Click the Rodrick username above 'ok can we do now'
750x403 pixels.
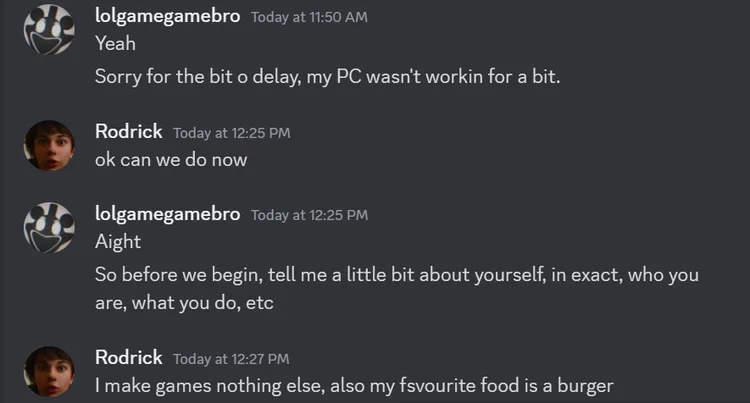click(129, 131)
